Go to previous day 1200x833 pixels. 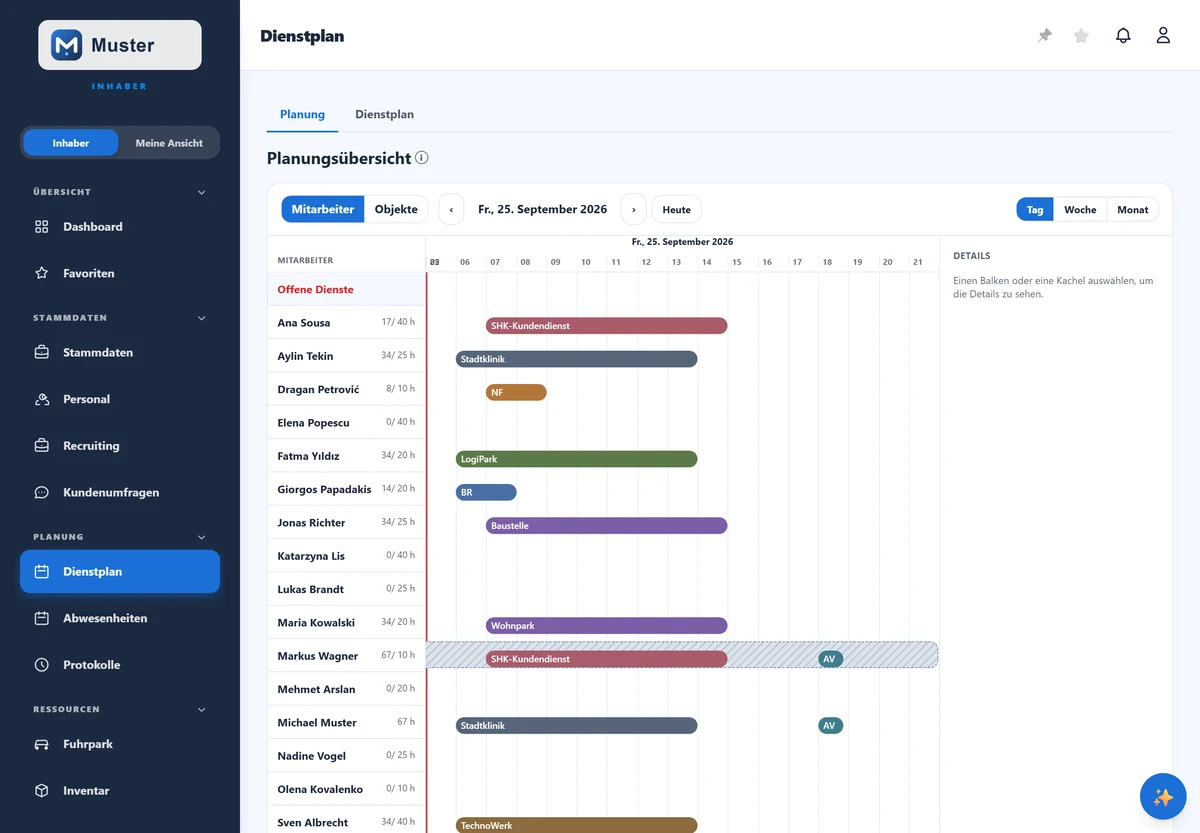[451, 209]
